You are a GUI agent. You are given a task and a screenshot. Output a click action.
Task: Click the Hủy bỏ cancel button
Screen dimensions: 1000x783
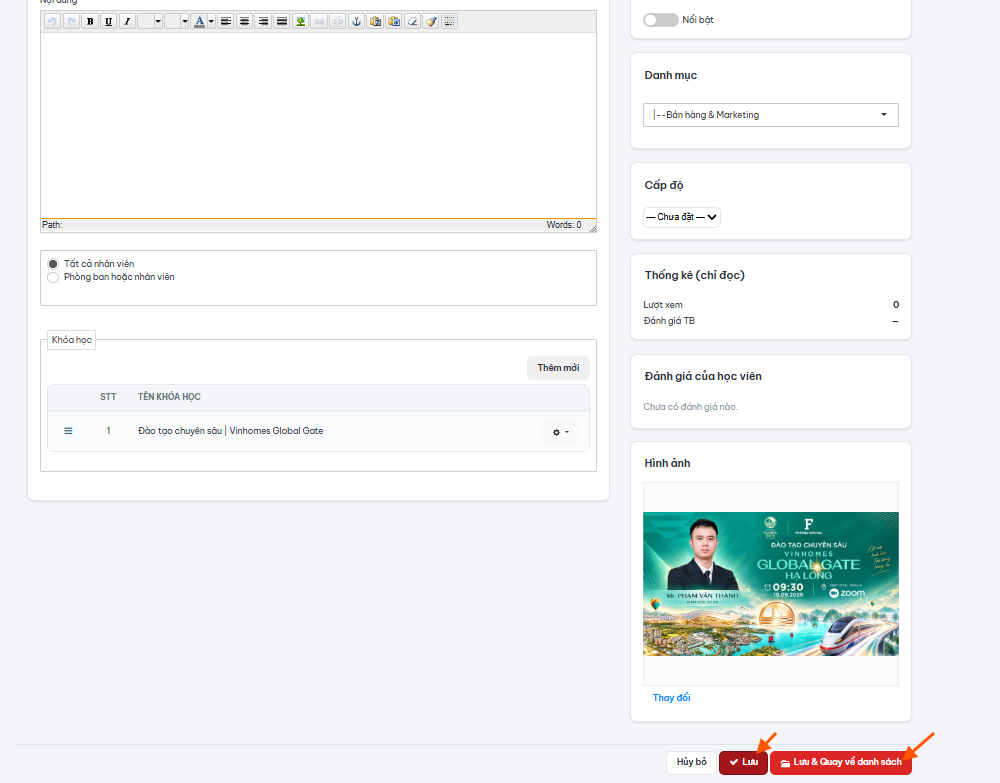pyautogui.click(x=691, y=762)
